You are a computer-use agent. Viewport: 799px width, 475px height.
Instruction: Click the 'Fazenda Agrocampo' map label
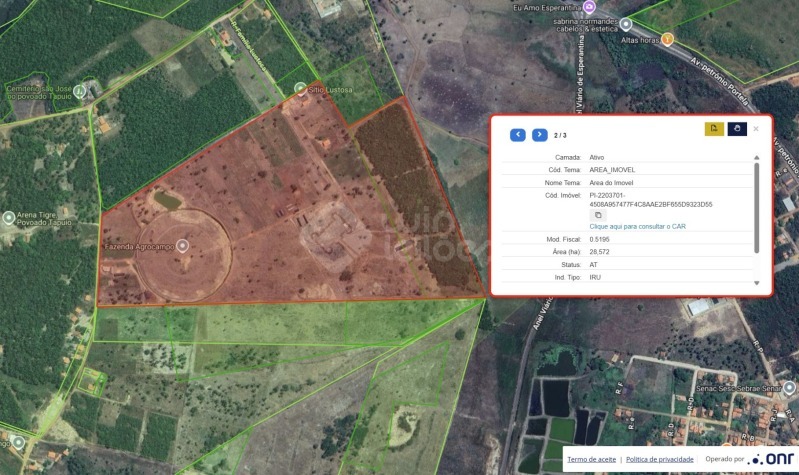click(140, 247)
